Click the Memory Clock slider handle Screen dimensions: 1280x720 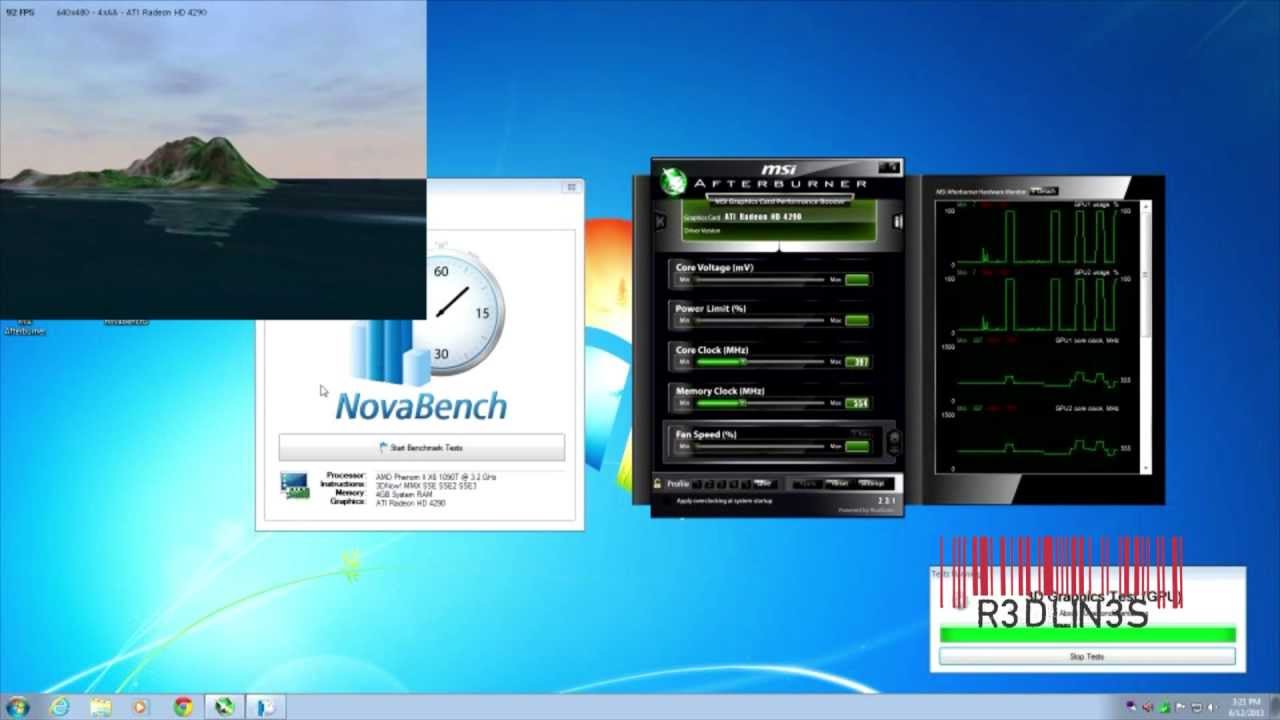pyautogui.click(x=742, y=402)
